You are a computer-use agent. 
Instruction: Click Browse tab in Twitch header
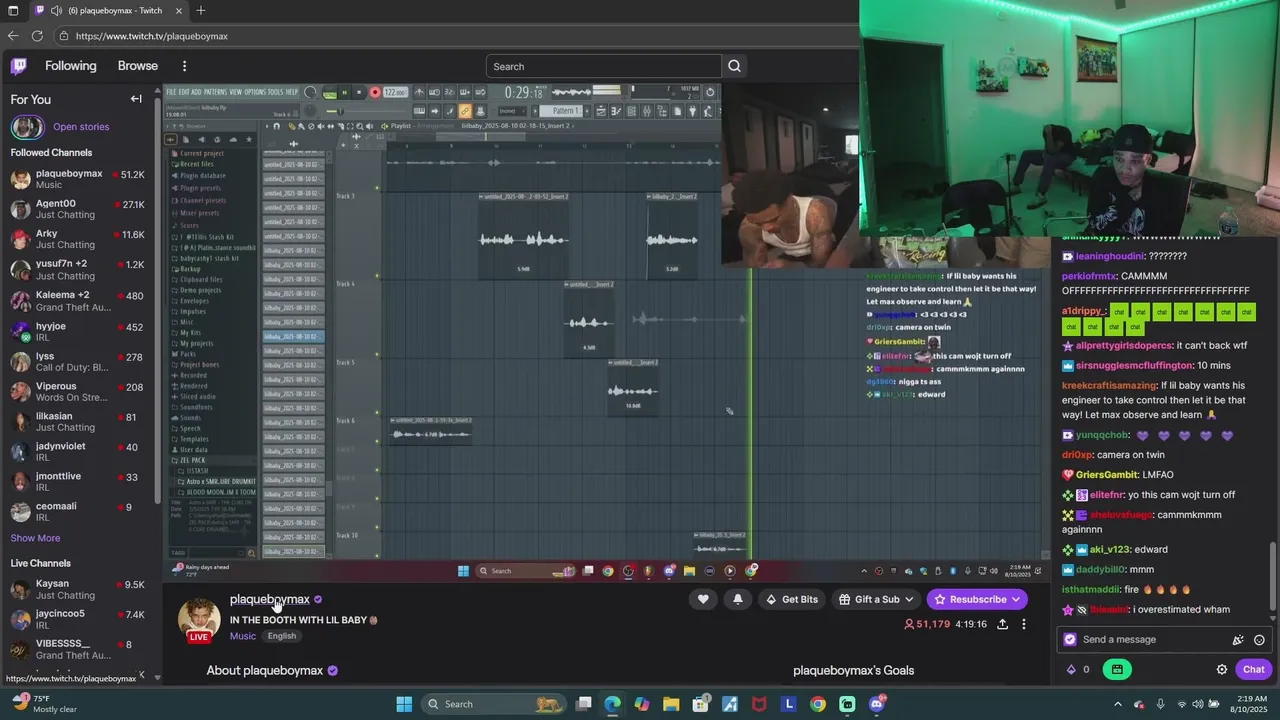click(x=138, y=66)
